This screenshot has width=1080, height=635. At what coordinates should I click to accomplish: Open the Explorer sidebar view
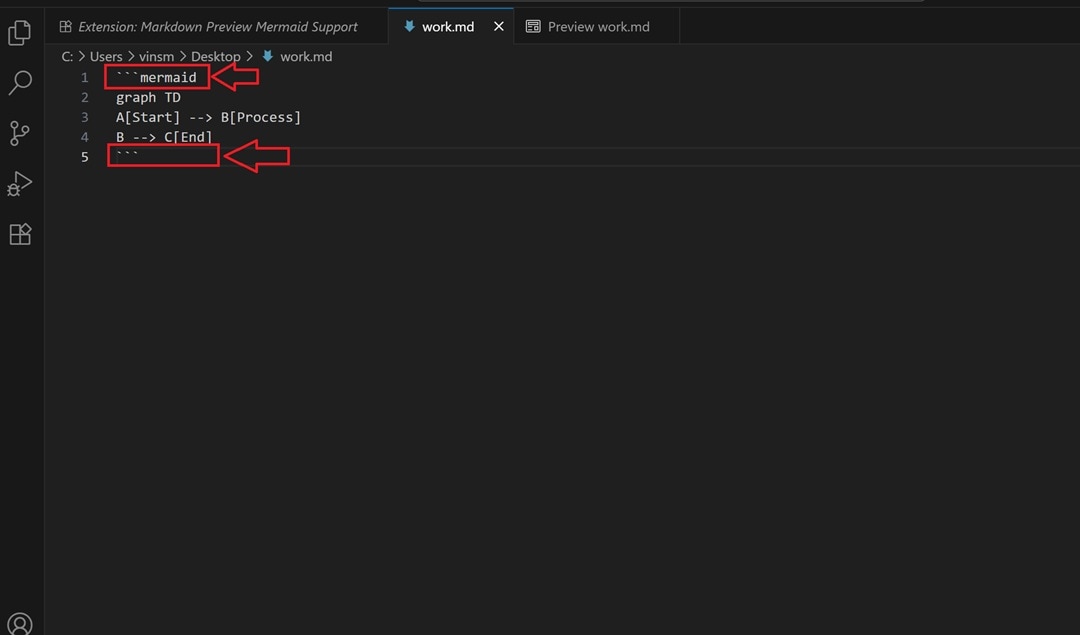[x=19, y=32]
